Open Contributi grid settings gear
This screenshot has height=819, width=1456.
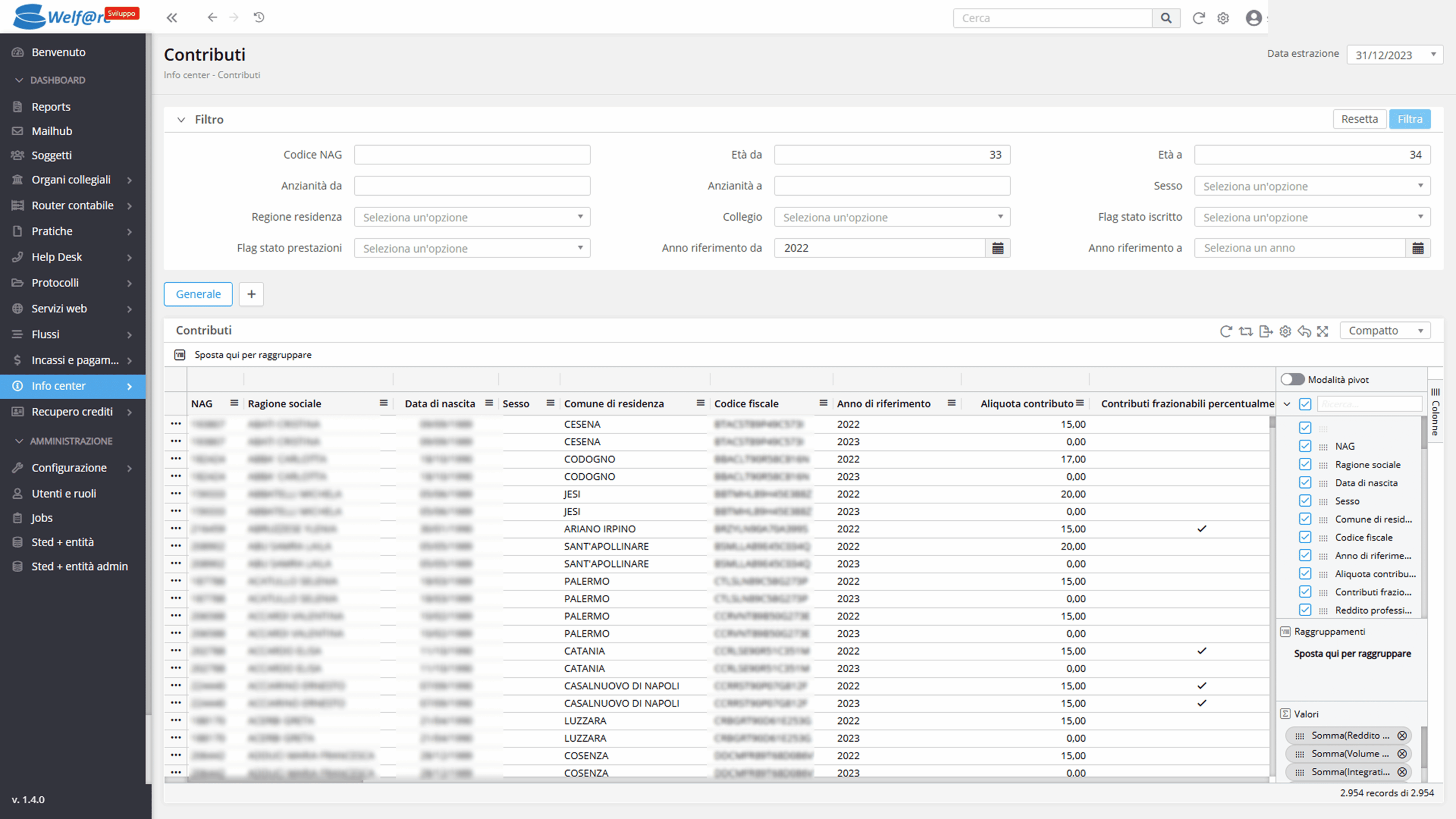coord(1285,331)
